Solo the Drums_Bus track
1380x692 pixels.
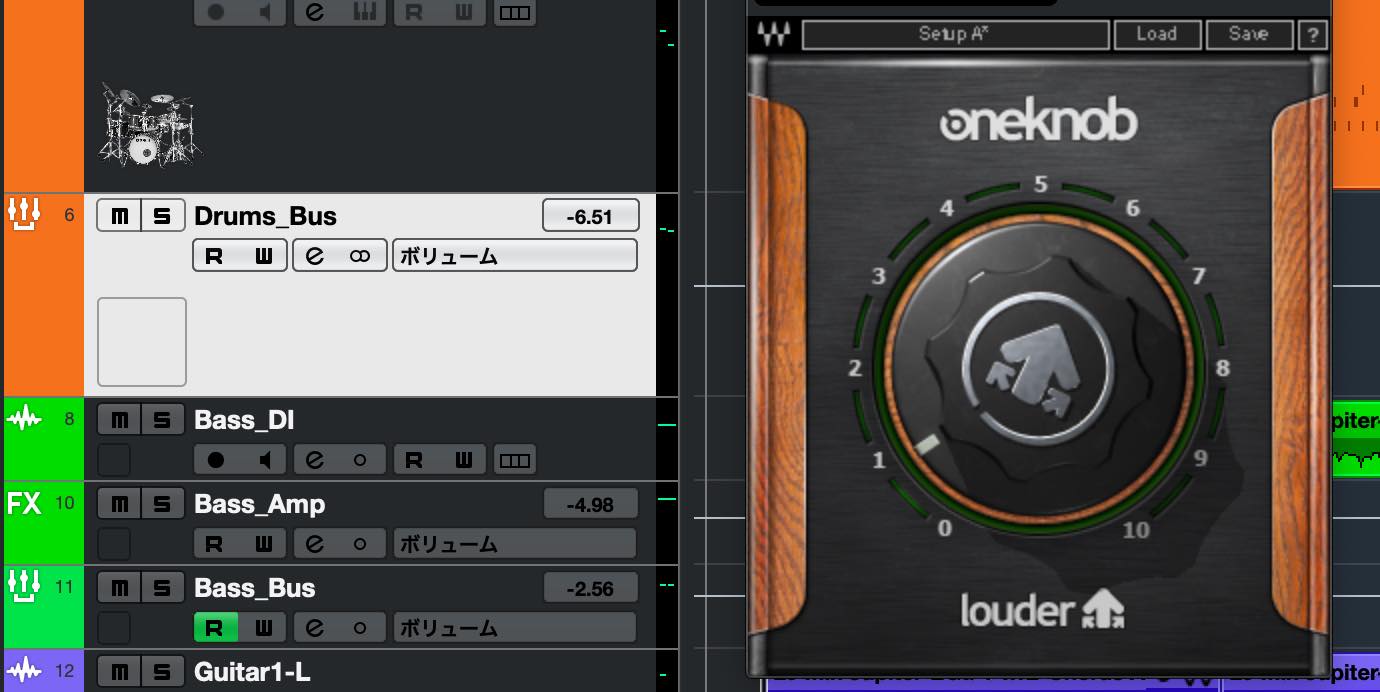(163, 216)
